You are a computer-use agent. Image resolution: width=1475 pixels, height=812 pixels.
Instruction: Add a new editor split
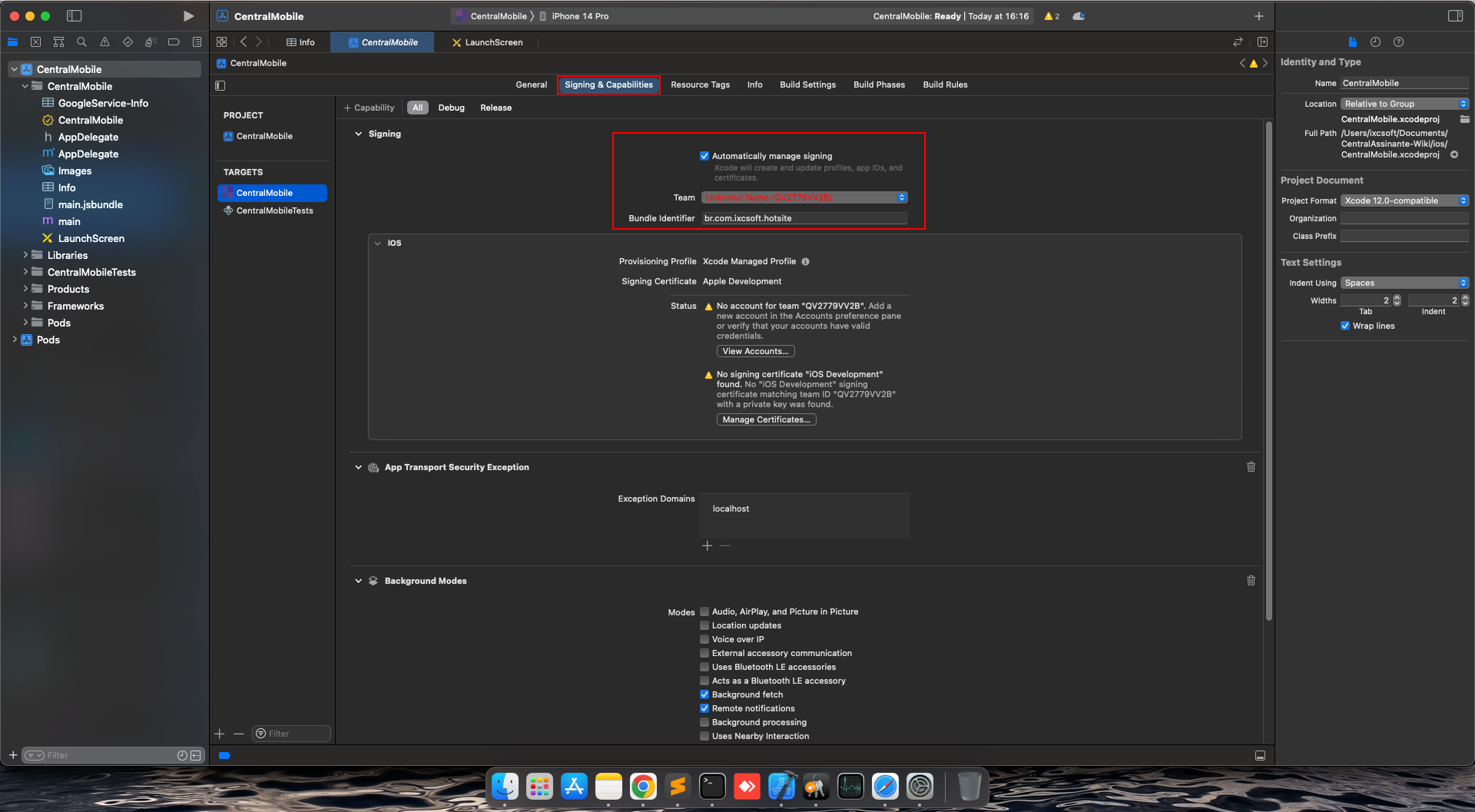click(1262, 42)
